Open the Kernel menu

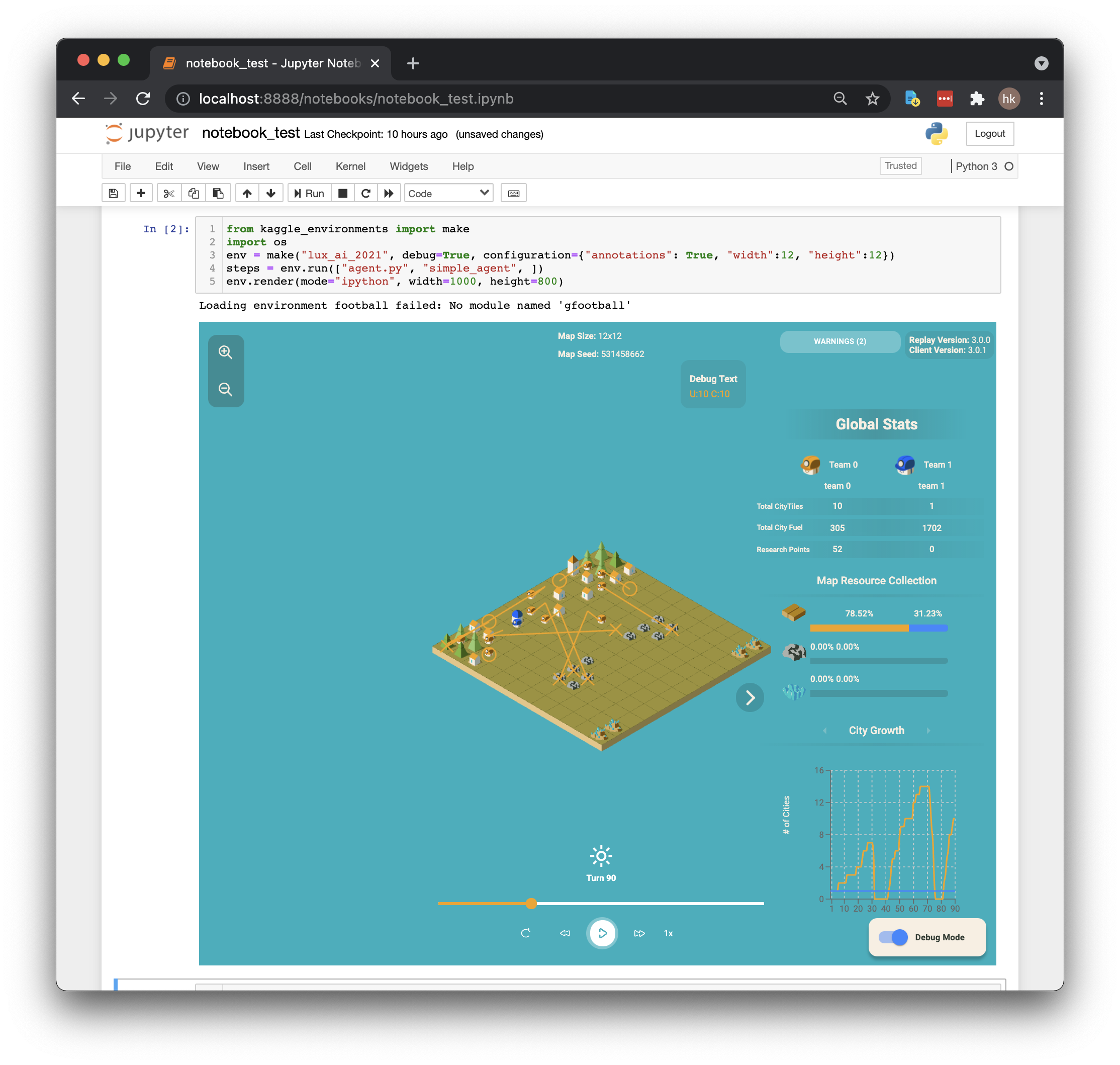point(350,166)
